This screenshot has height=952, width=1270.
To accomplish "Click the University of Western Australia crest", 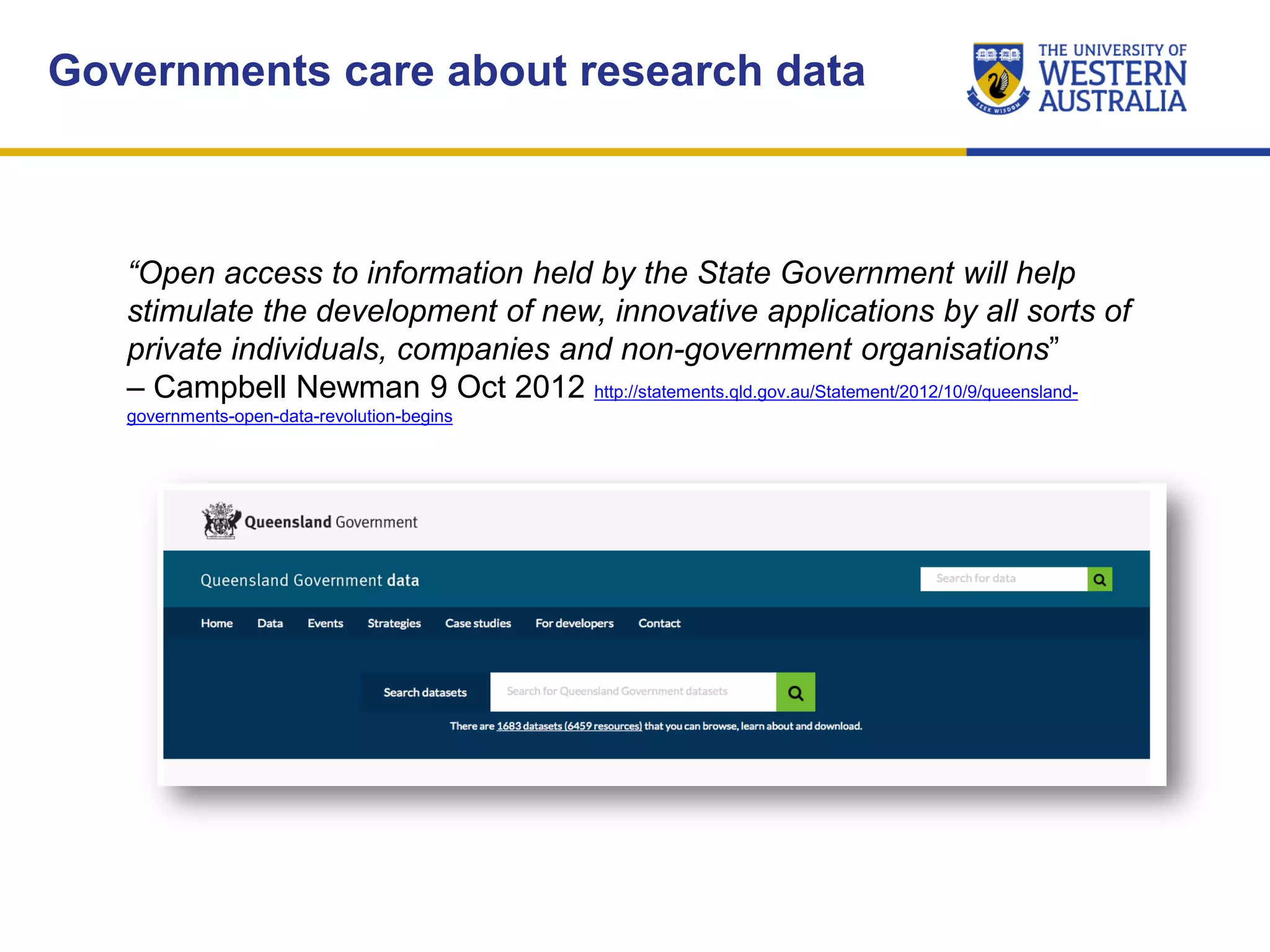I will (998, 78).
